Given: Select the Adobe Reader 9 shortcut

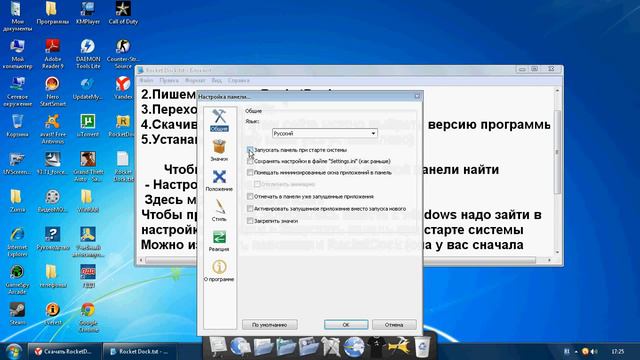Looking at the screenshot, I should pos(52,54).
